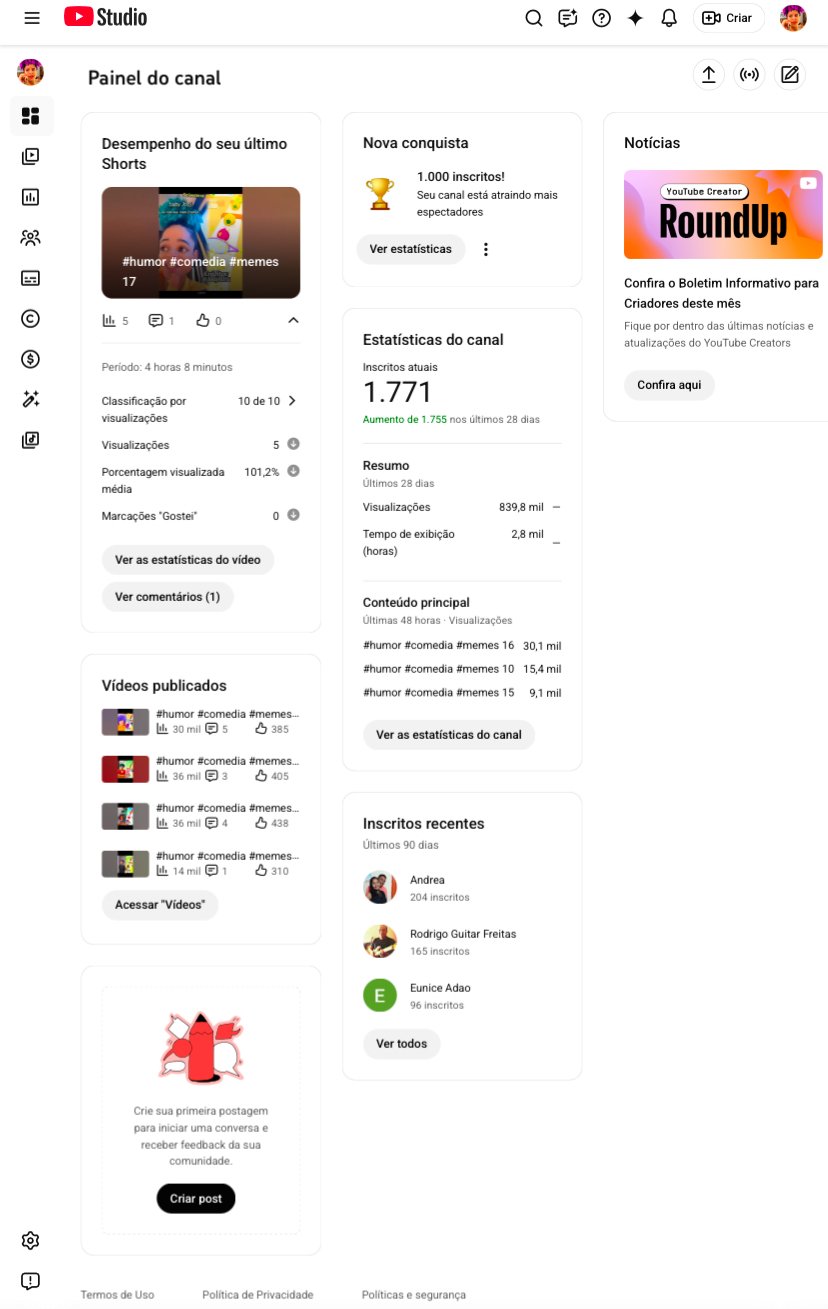Click the Criar post button
This screenshot has width=828, height=1309.
196,1198
